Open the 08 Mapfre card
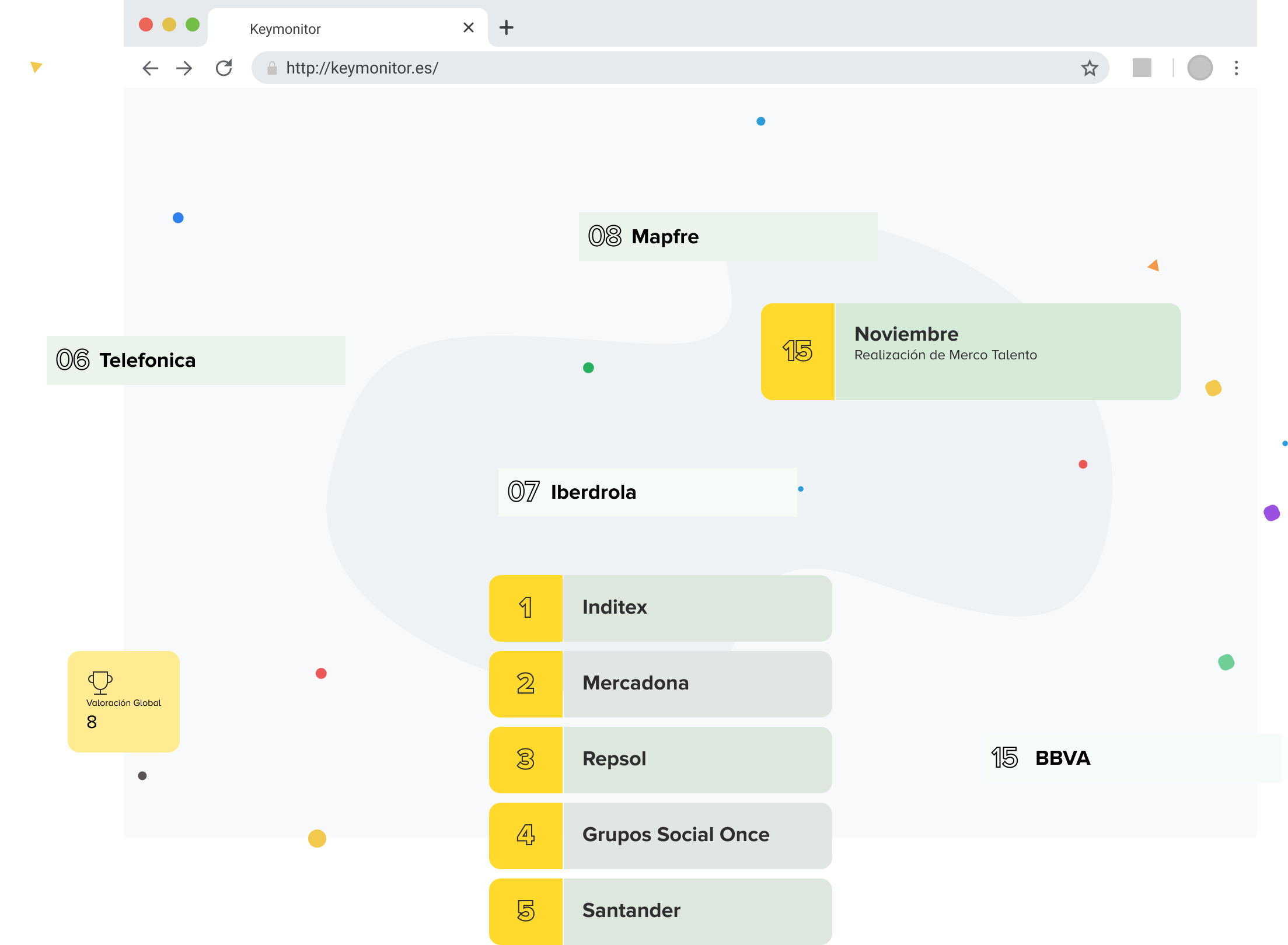This screenshot has height=945, width=1288. (728, 237)
